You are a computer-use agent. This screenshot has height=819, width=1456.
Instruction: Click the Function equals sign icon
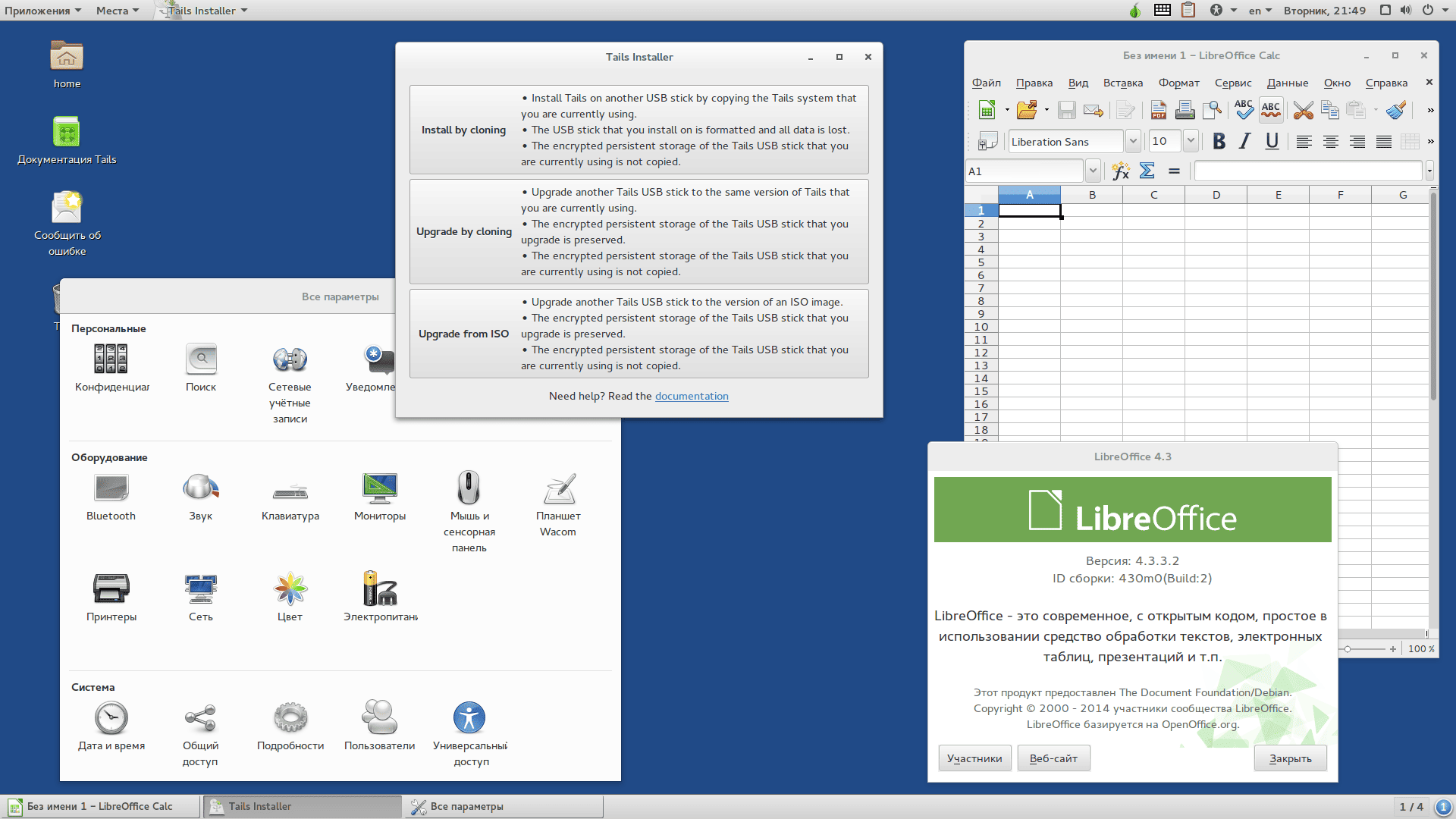pos(1174,171)
